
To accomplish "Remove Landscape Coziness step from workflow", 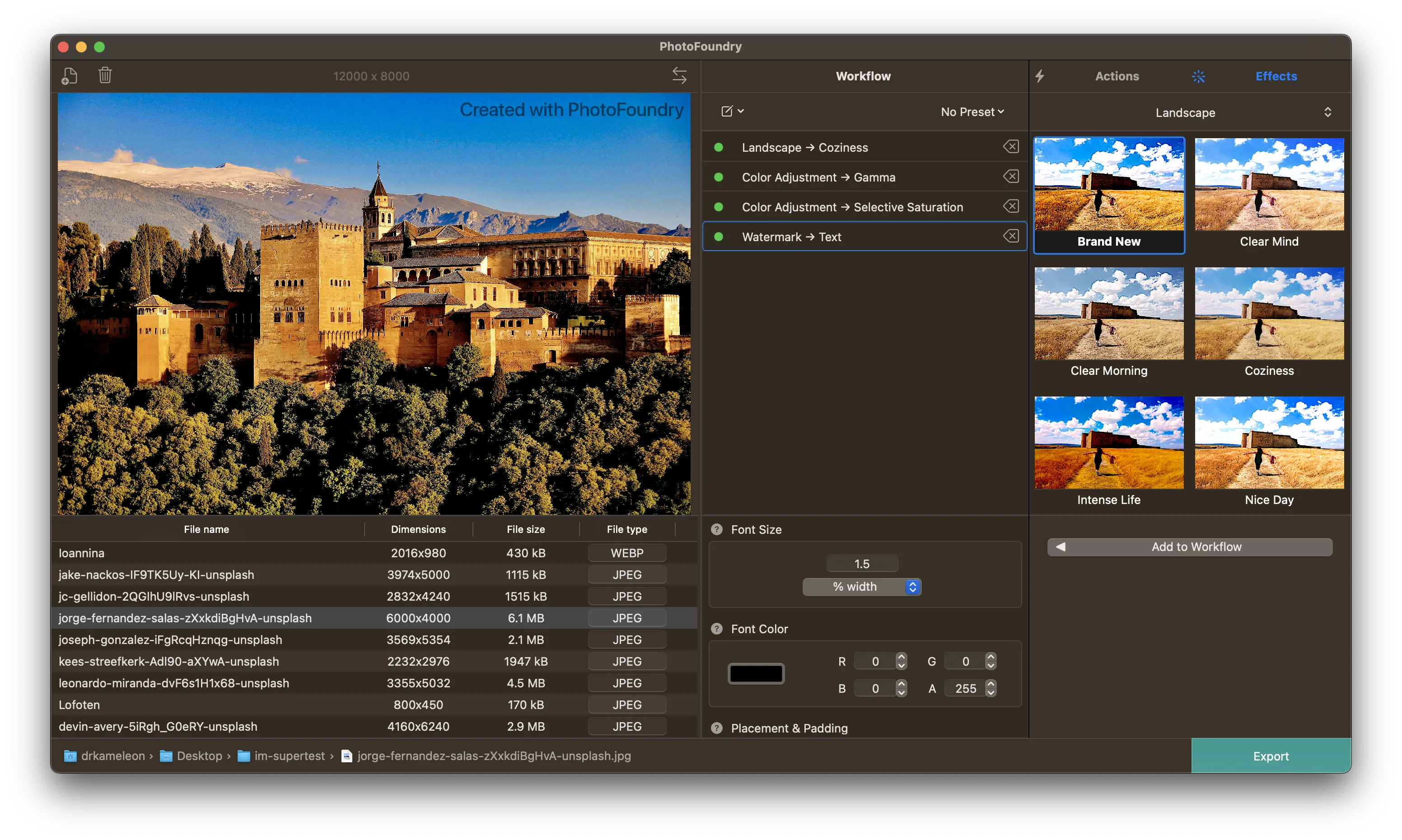I will tap(1011, 147).
